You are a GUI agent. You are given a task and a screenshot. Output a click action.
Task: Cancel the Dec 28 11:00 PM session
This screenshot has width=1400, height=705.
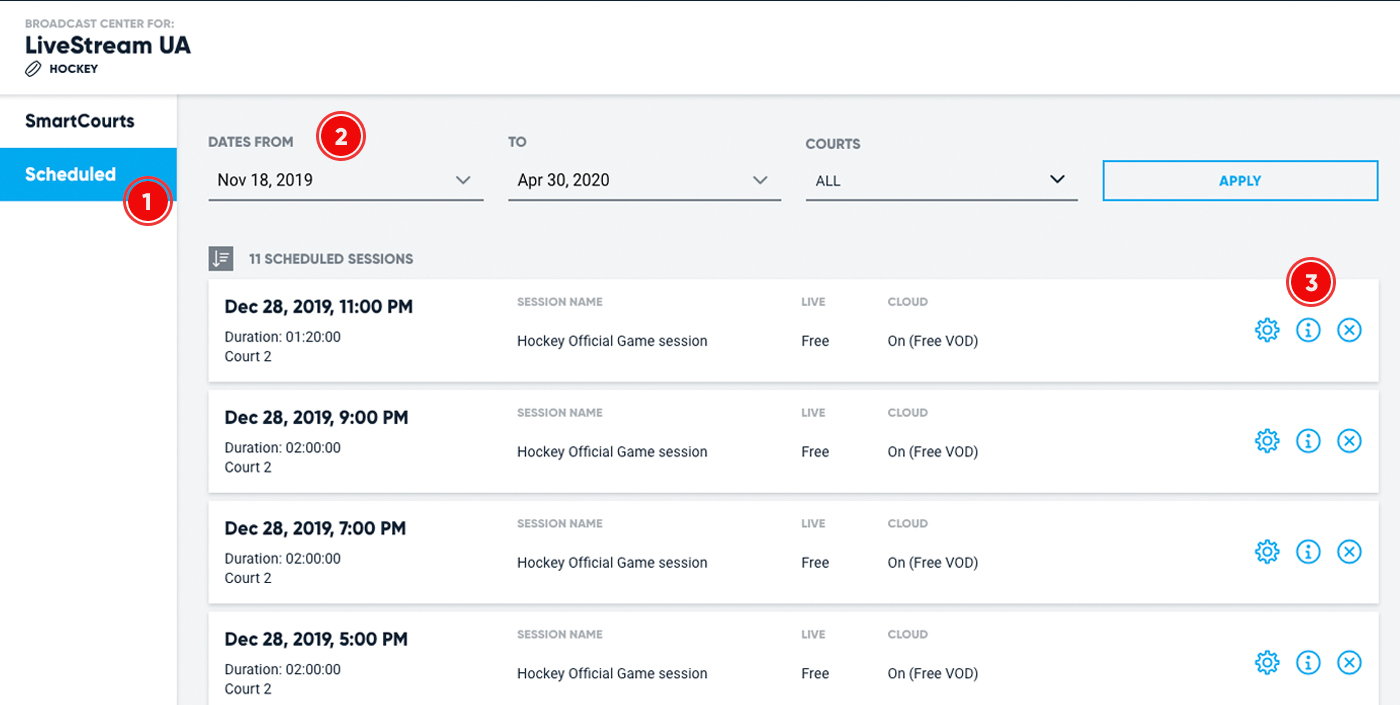coord(1349,329)
